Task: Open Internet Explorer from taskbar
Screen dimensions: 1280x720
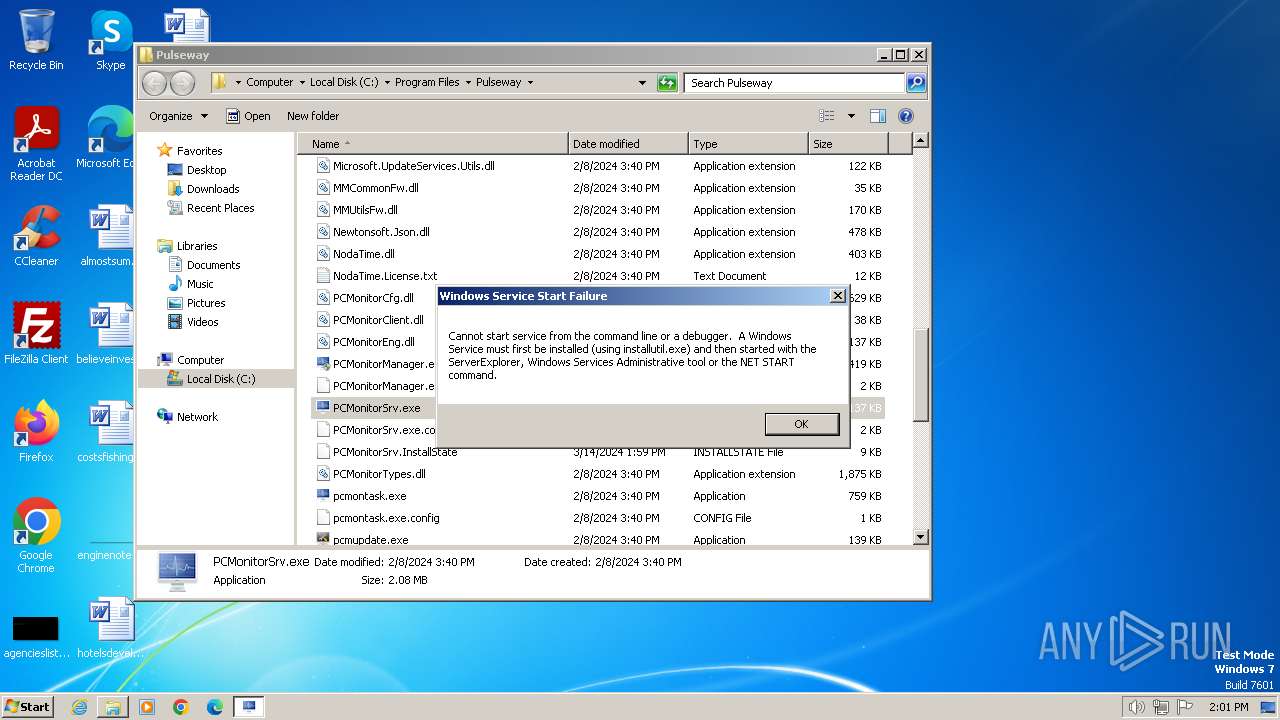Action: click(79, 707)
